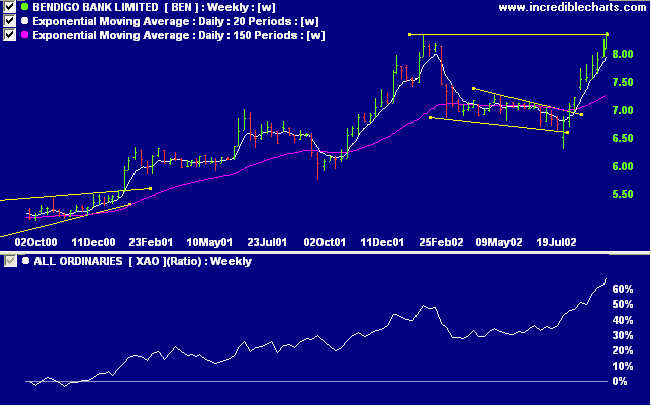Screen dimensions: 651x406
Task: Click the 10May01 date axis label
Action: coord(210,242)
